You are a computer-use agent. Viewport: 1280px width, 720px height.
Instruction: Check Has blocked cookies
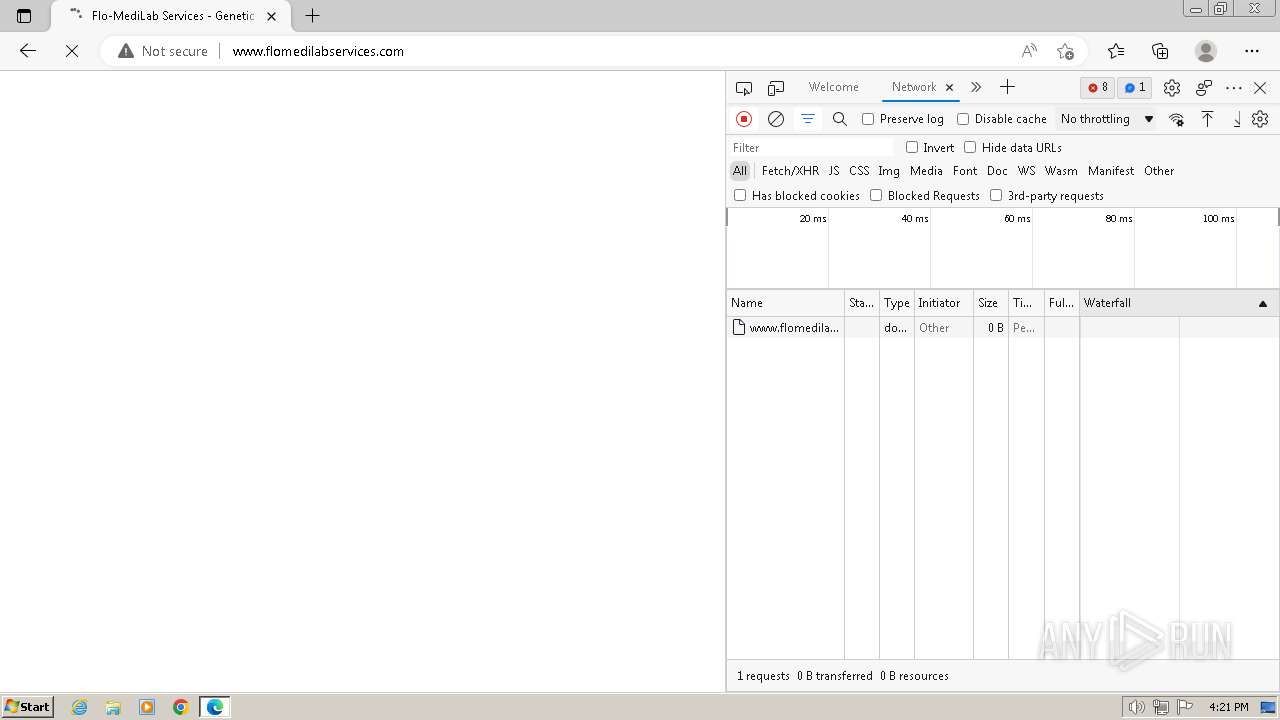[740, 195]
